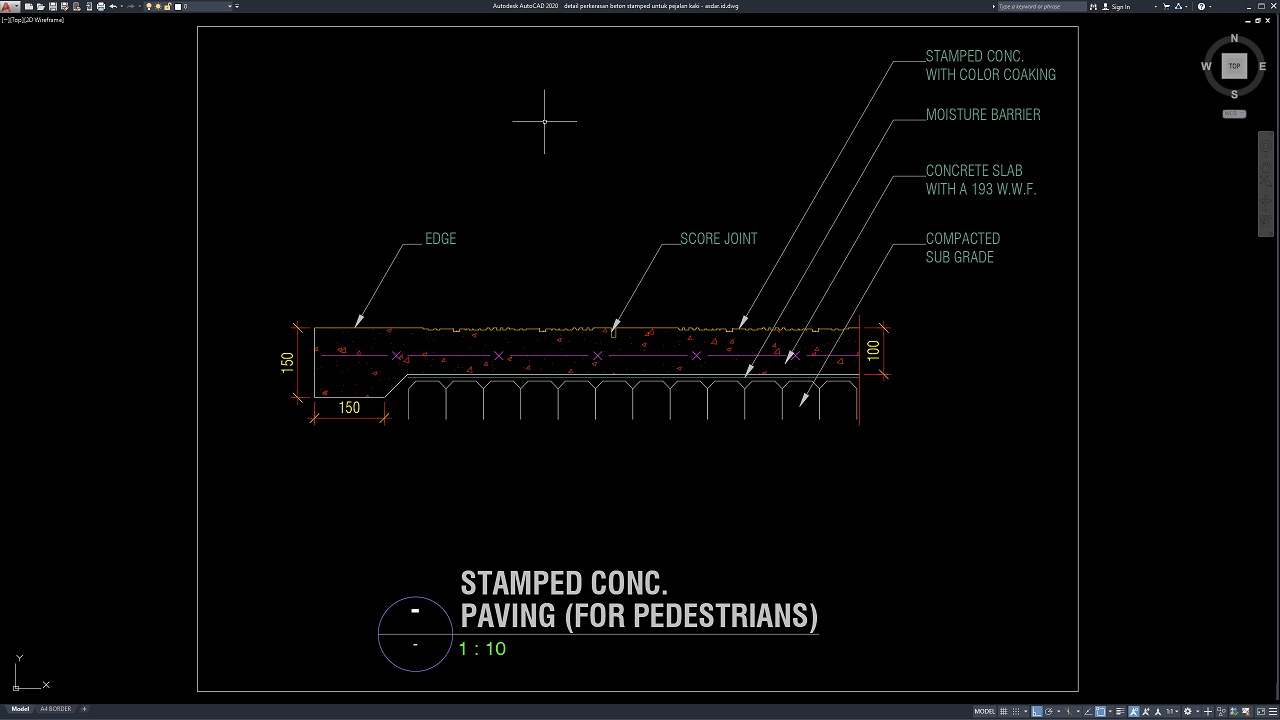Select the Model tab
The height and width of the screenshot is (720, 1280).
click(x=20, y=709)
